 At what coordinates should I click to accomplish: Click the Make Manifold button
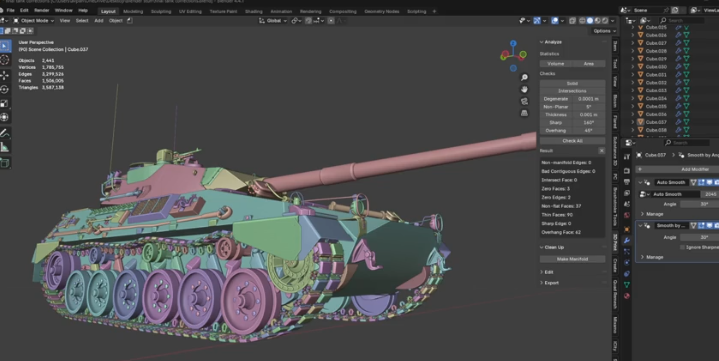572,259
